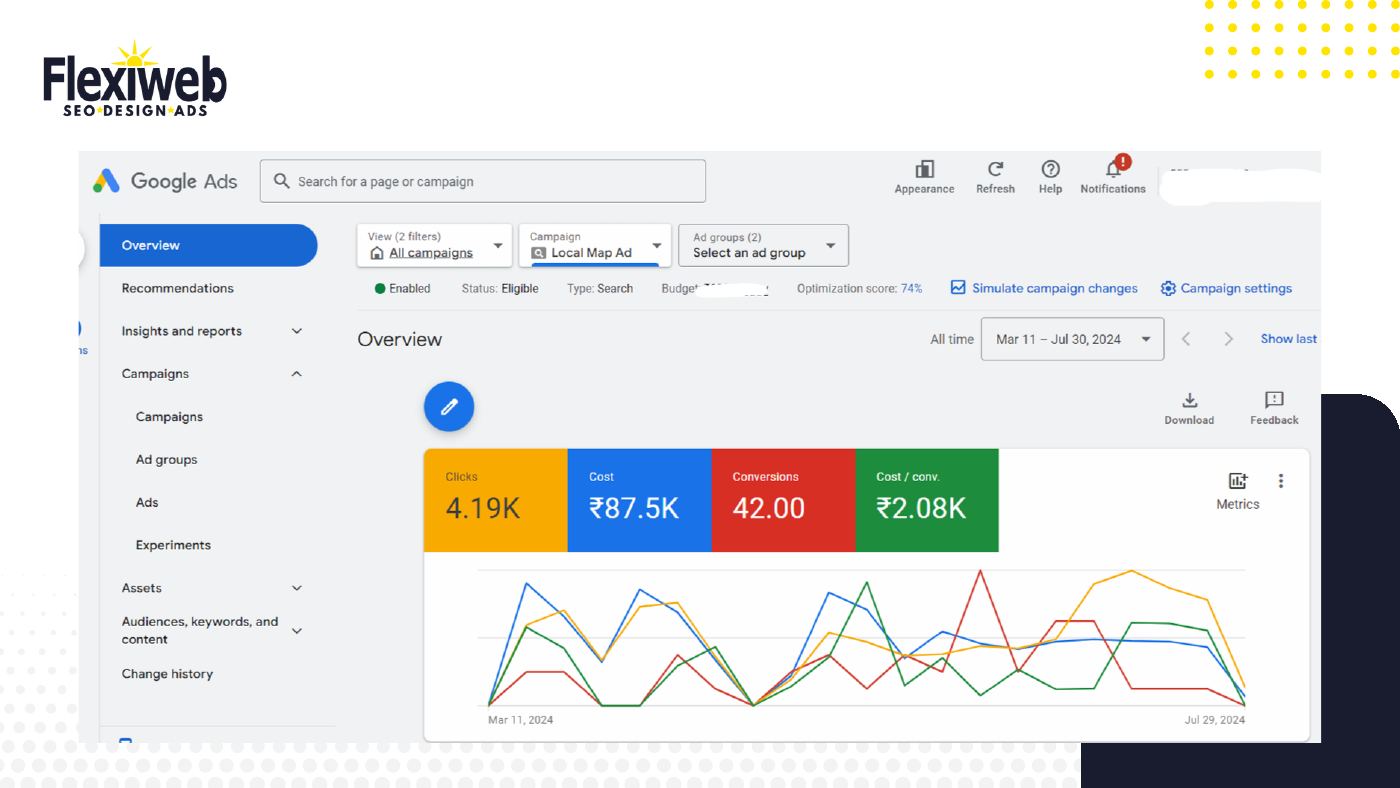Open the Mar 11 – Jul 30, 2024 date range dropdown

click(x=1073, y=339)
